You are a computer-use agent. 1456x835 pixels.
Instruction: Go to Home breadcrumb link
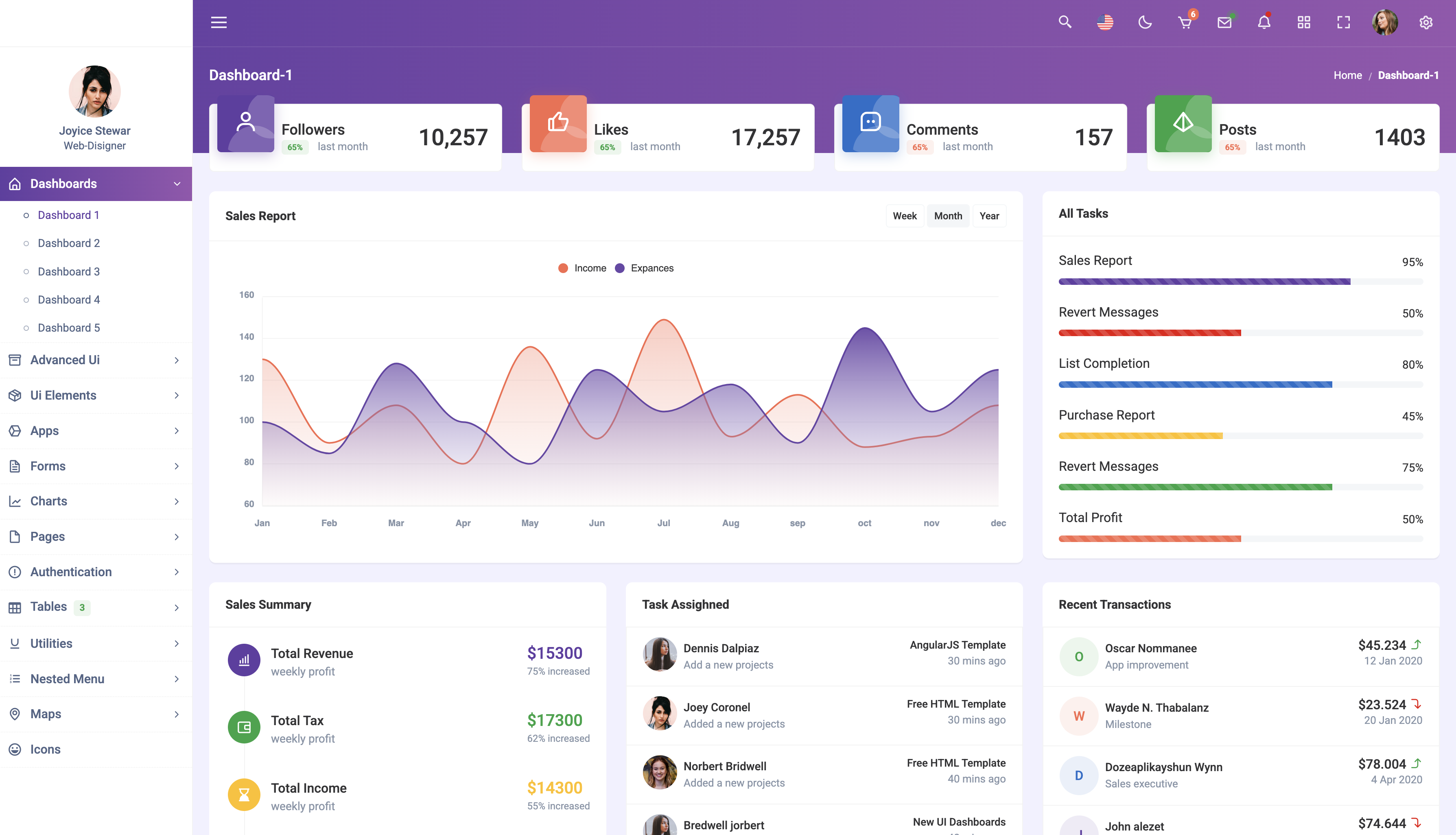click(1348, 75)
